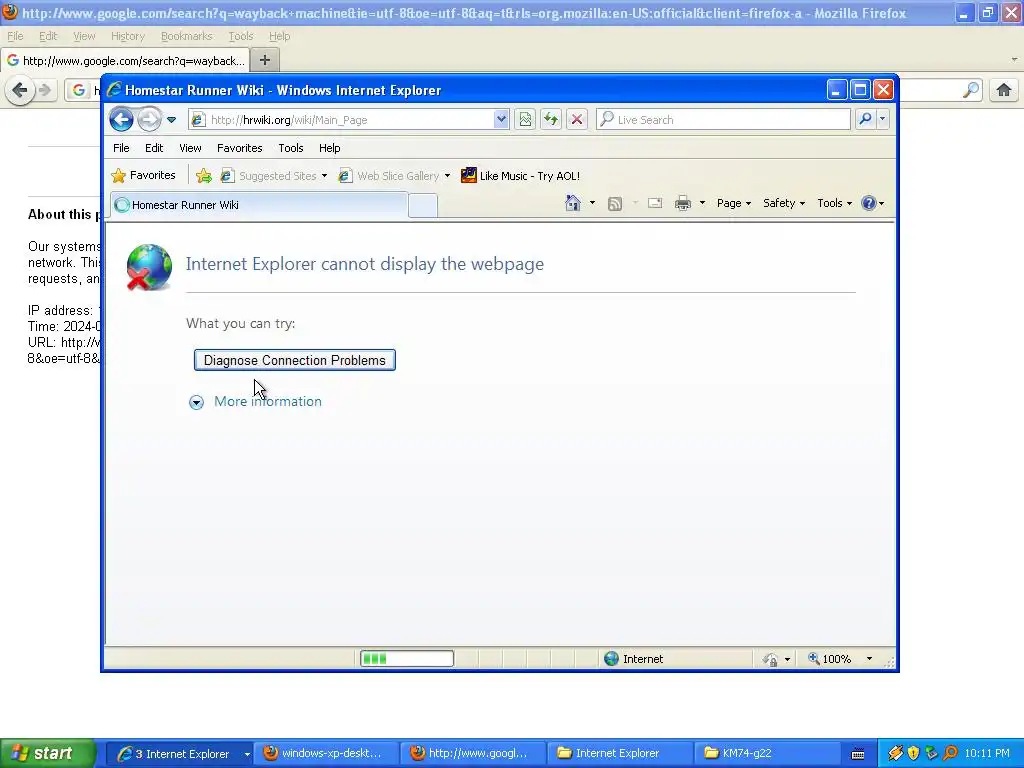Click the Internet zone status indicator
Viewport: 1024px width, 768px height.
pos(633,659)
